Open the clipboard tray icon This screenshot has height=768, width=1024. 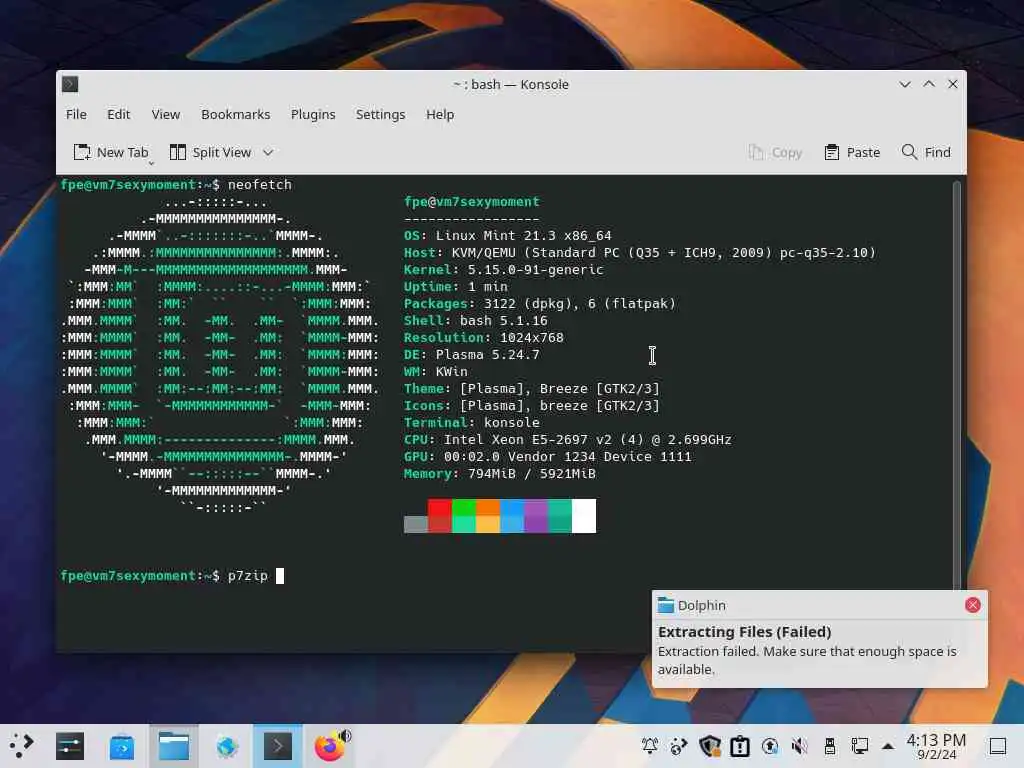(739, 746)
